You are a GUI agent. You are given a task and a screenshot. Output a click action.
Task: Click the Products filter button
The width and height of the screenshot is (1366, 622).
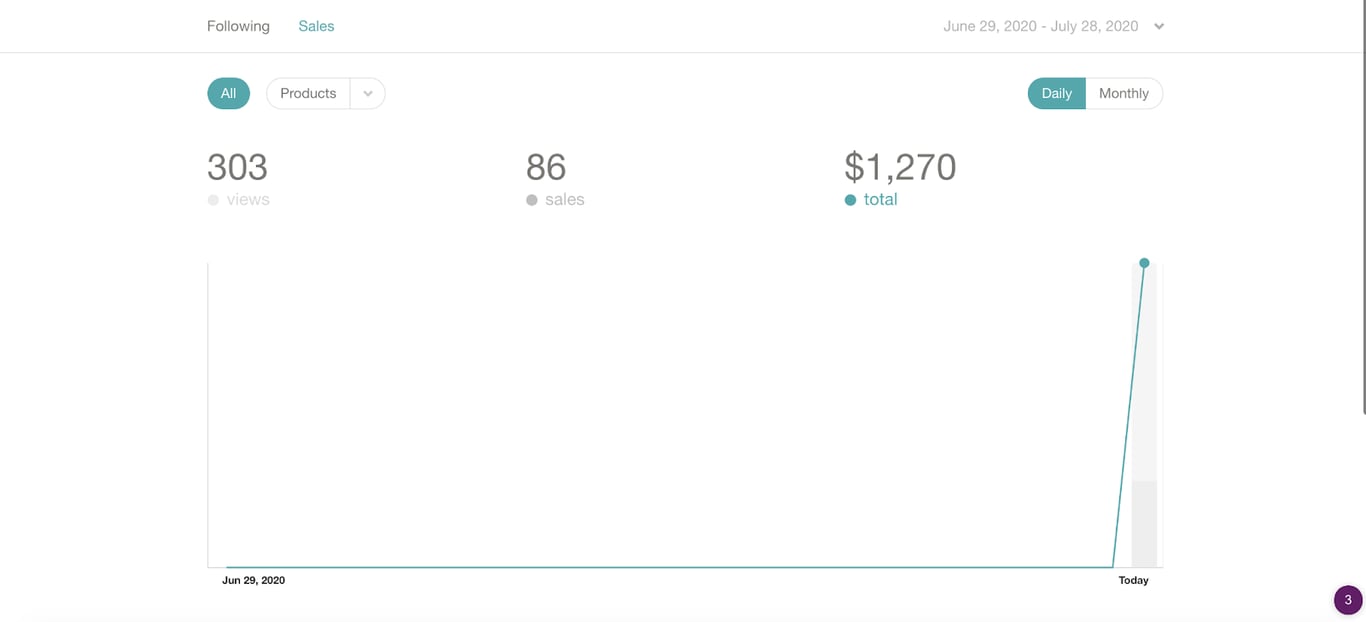click(x=308, y=93)
